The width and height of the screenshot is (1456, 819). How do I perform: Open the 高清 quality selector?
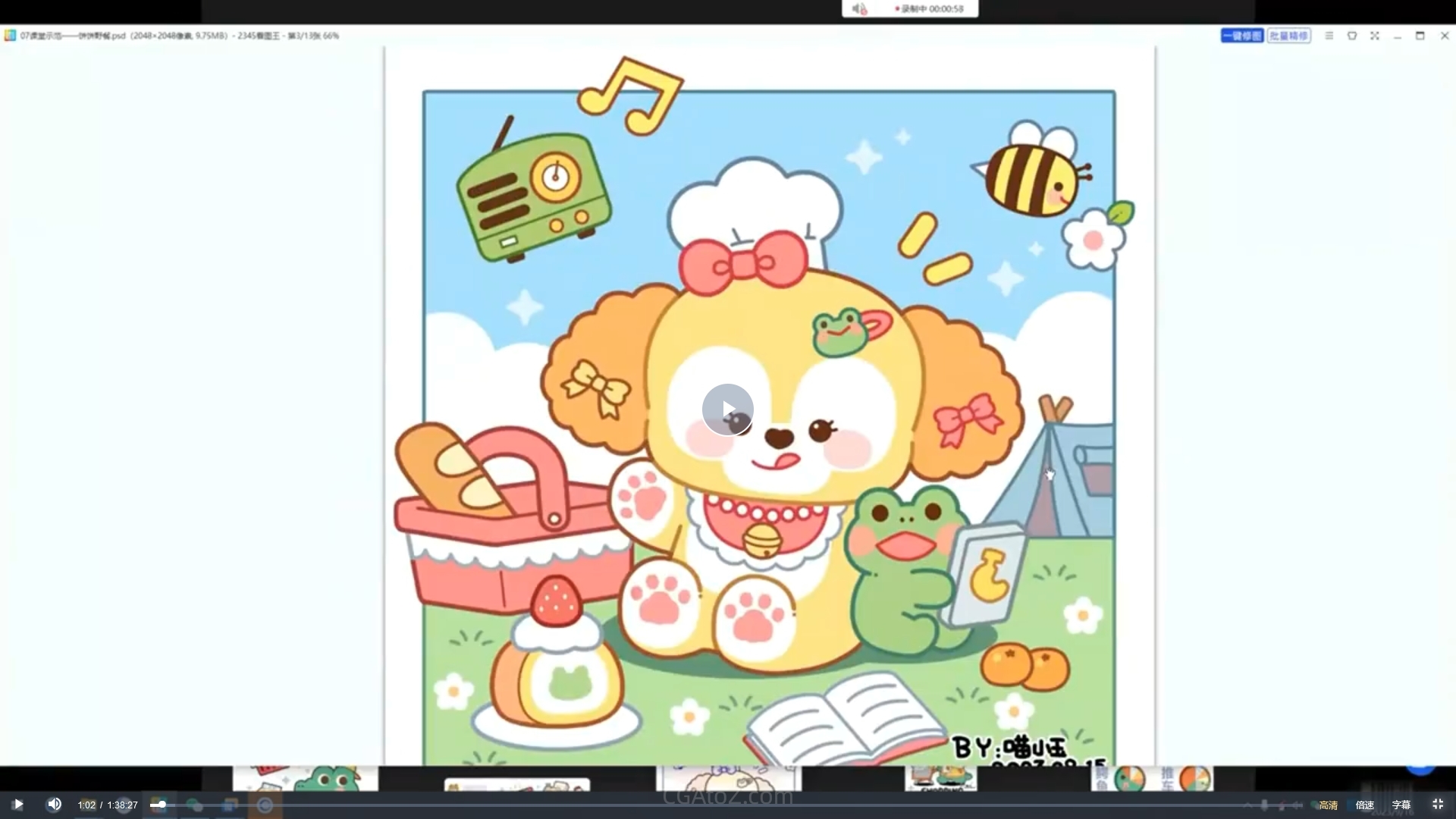click(x=1328, y=805)
